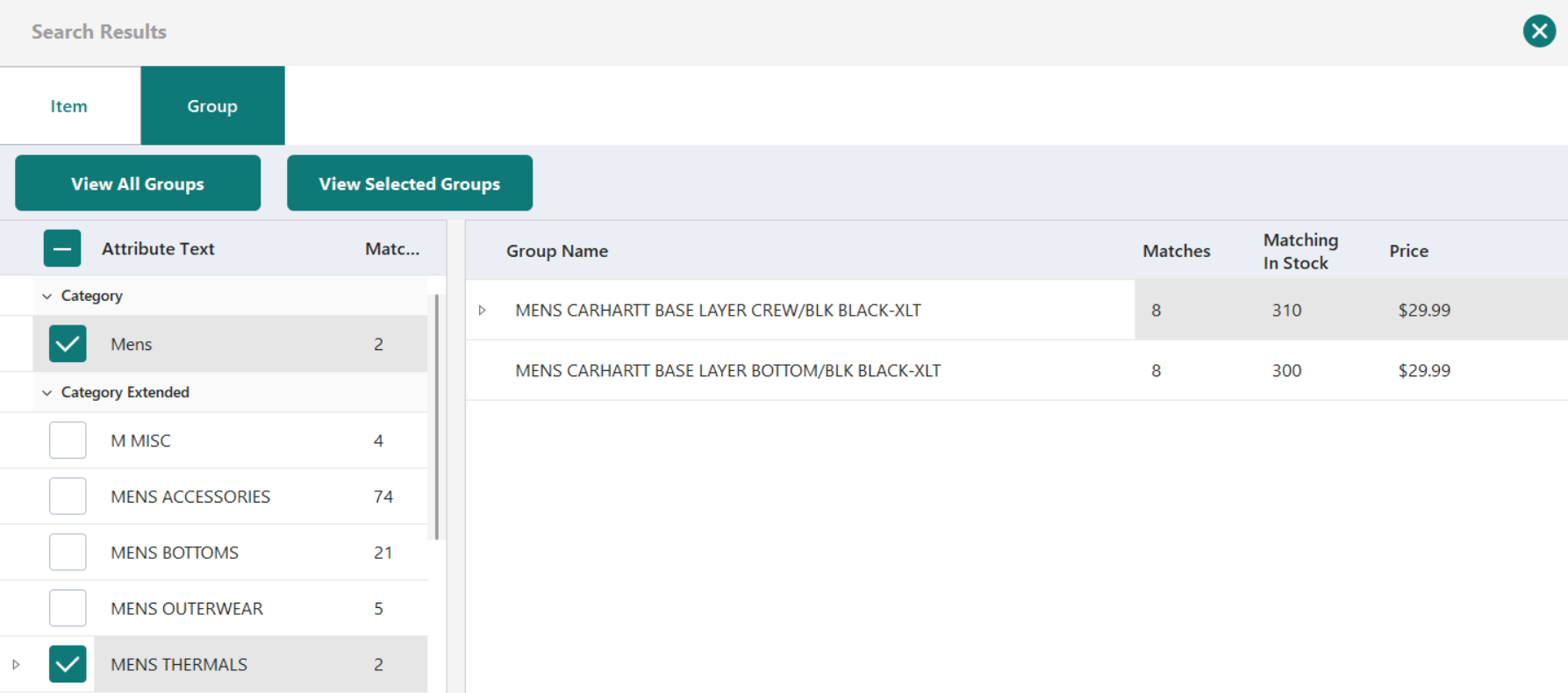Image resolution: width=1568 pixels, height=693 pixels.
Task: Click the MENS BOTTOMS label
Action: click(175, 553)
